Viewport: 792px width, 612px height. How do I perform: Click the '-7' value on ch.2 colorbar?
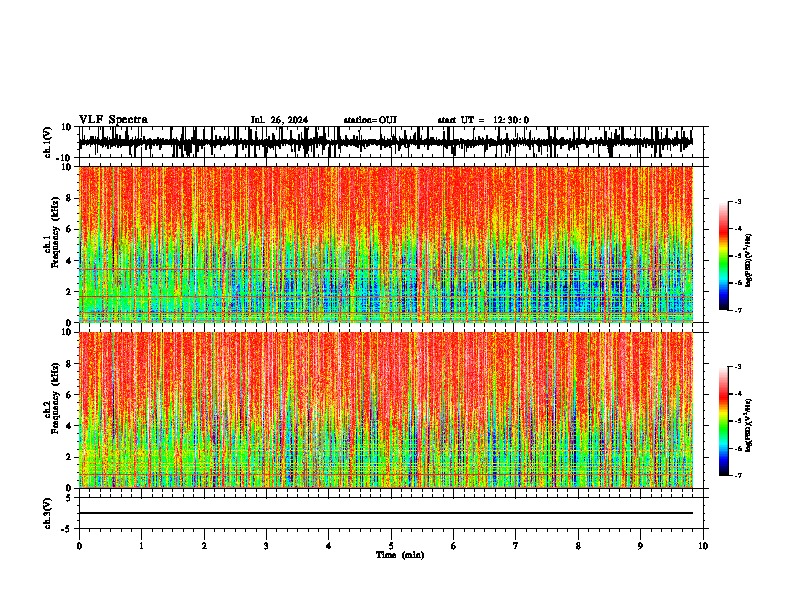738,475
